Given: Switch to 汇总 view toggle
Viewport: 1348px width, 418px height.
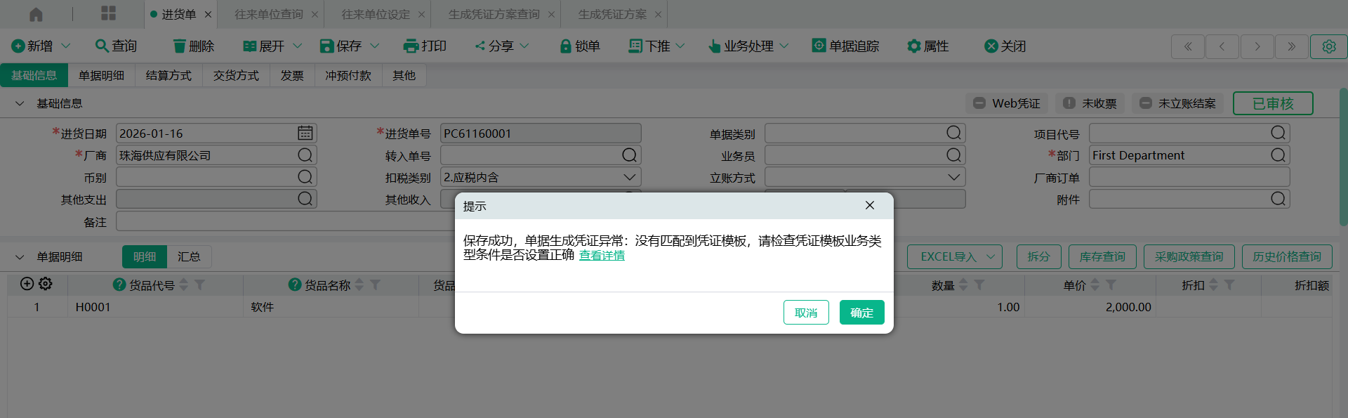Looking at the screenshot, I should [x=189, y=257].
